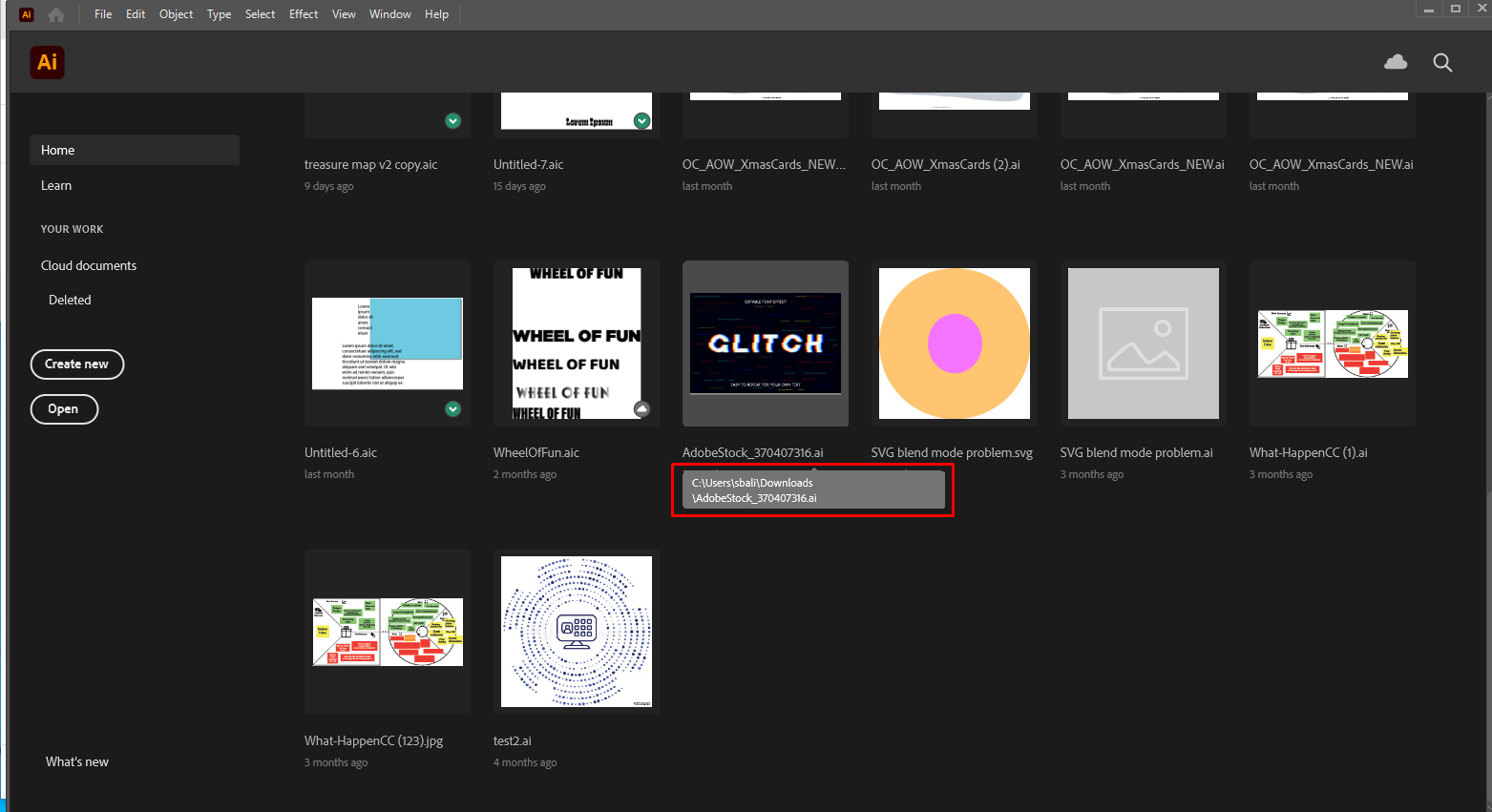Click the Illustrator logo icon
This screenshot has height=812, width=1492.
click(47, 61)
